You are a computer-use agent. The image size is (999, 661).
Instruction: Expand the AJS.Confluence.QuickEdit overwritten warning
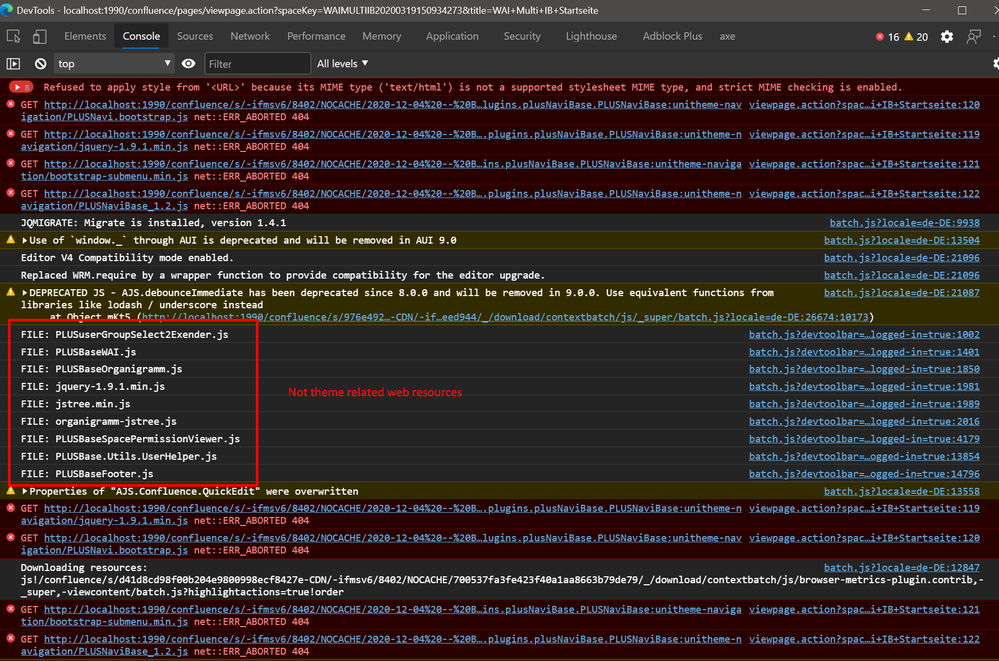coord(25,492)
